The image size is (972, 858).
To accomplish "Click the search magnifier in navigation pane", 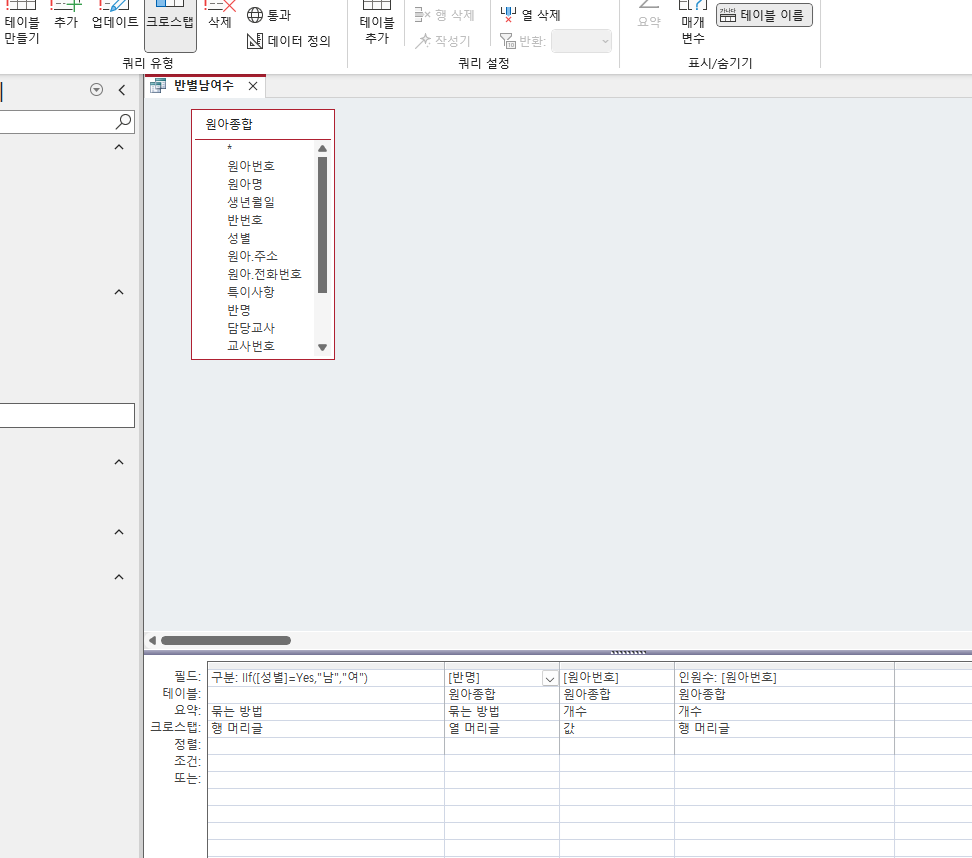I will pos(123,121).
